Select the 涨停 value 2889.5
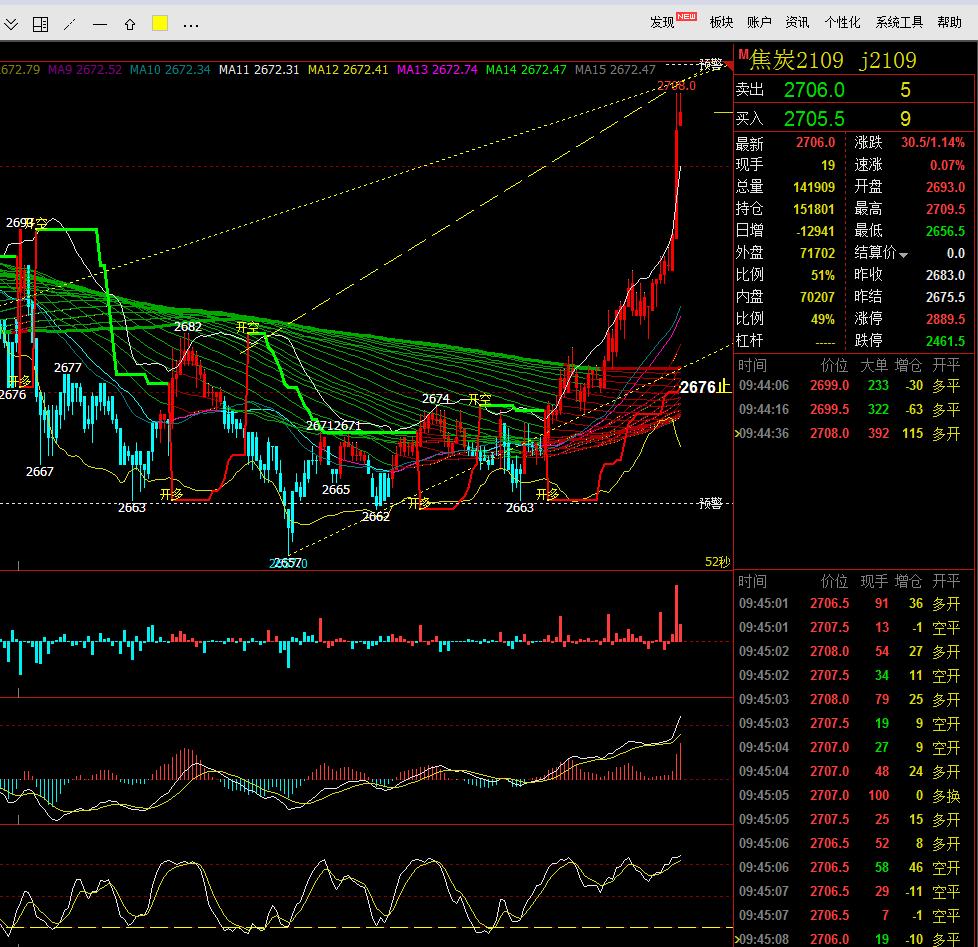Screen dimensions: 978x947 tap(945, 319)
